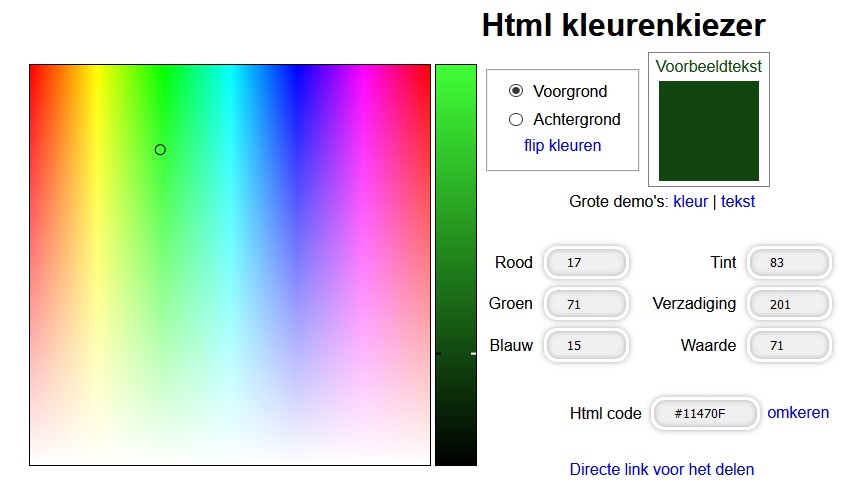Click the 'omkeren' link
This screenshot has width=849, height=484.
click(x=797, y=412)
